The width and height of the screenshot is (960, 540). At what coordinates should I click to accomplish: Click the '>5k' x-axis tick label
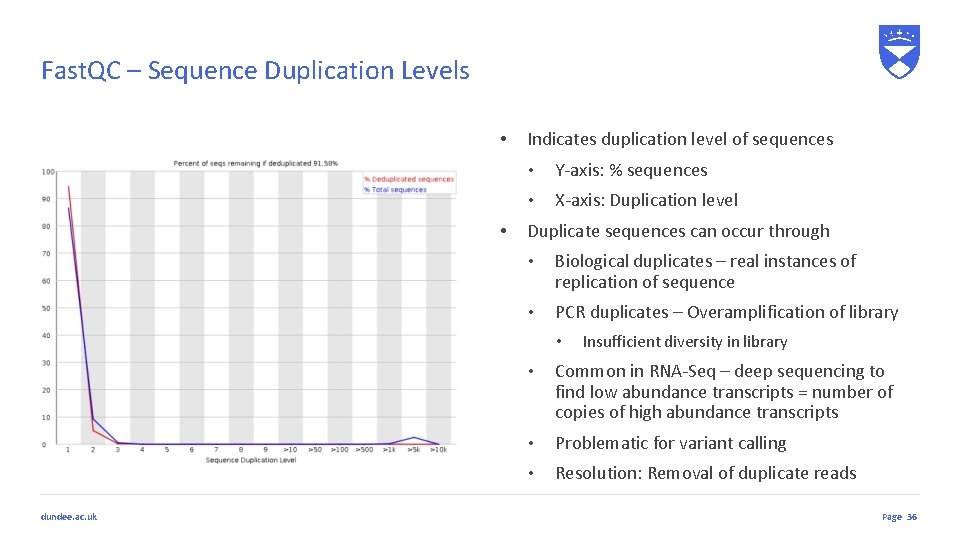[x=414, y=449]
